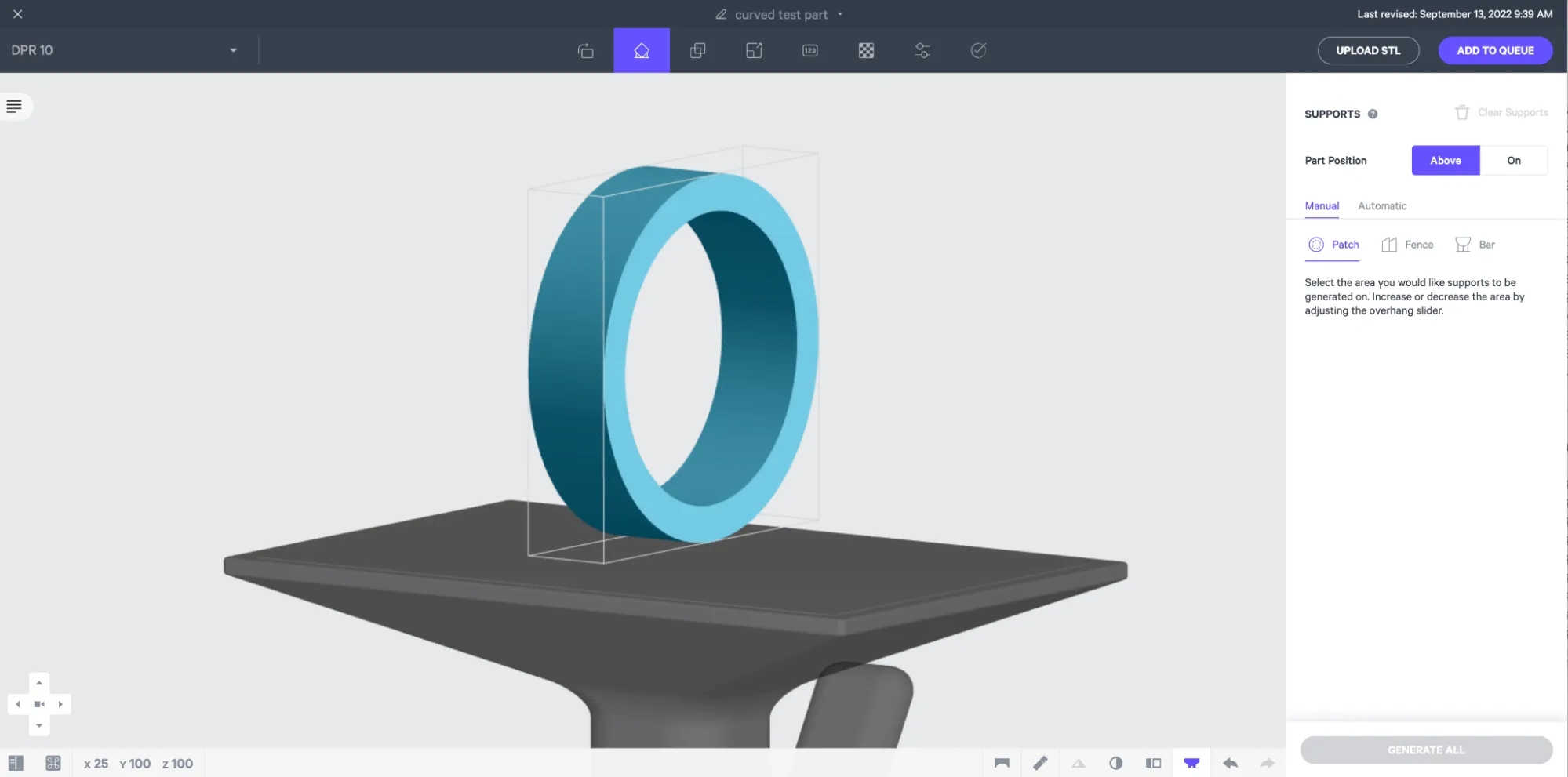Click the grid icon at bottom left
Image resolution: width=1568 pixels, height=777 pixels.
tap(53, 763)
